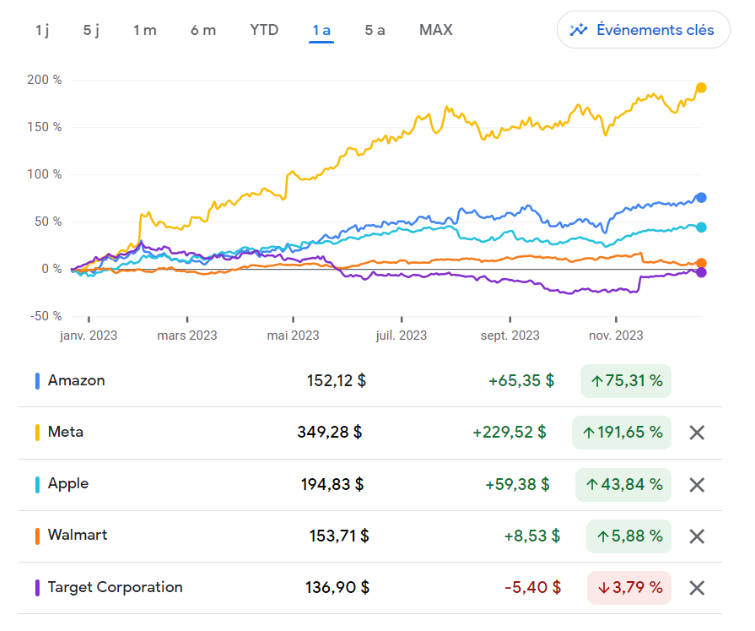Click the active 1 a tab
This screenshot has width=755, height=631.
pyautogui.click(x=321, y=30)
